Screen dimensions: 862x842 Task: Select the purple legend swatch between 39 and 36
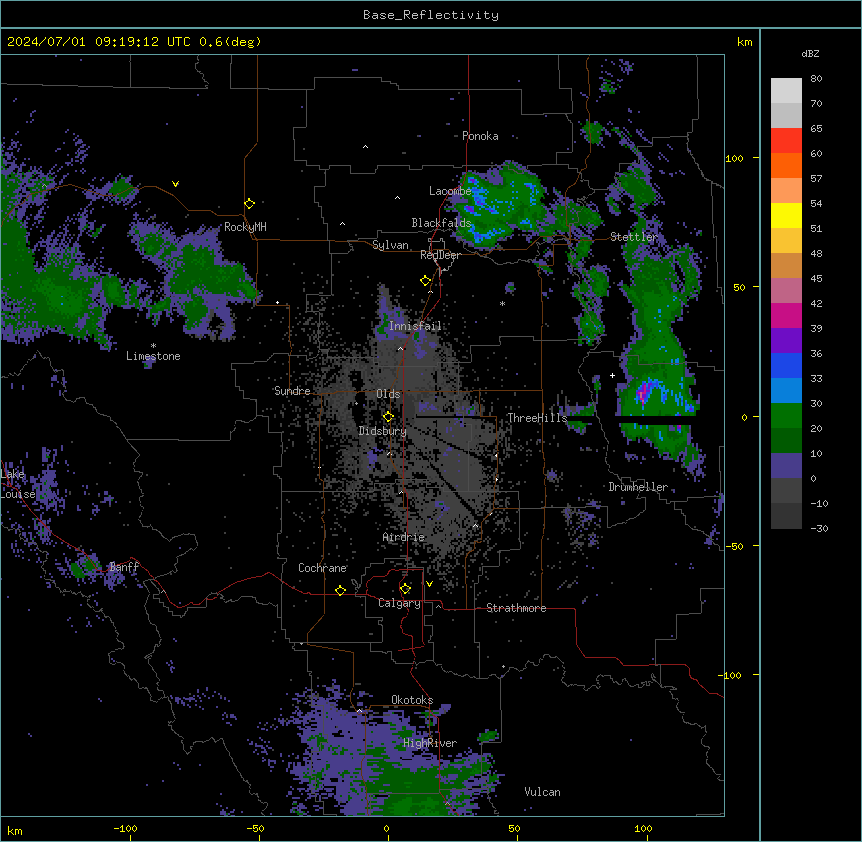point(786,341)
